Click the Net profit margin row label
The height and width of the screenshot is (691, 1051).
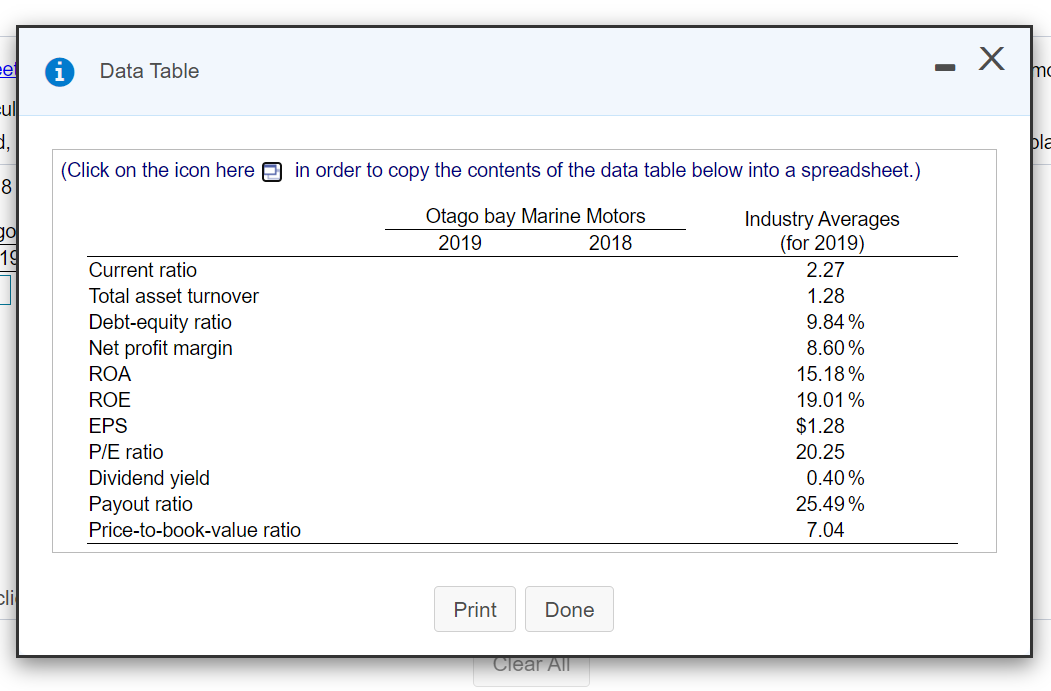pos(160,348)
